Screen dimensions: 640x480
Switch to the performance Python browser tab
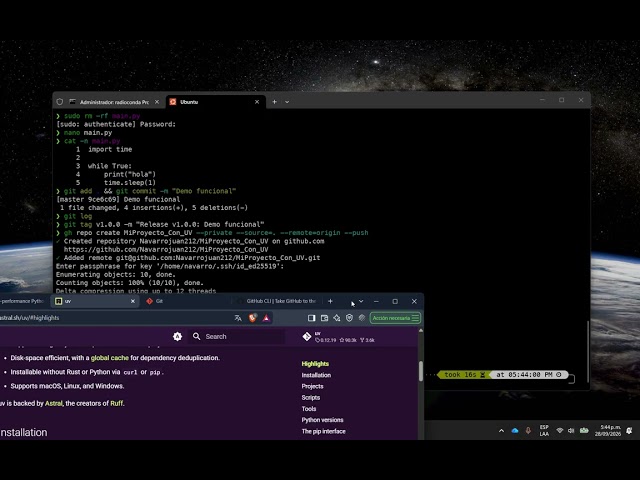(x=24, y=301)
